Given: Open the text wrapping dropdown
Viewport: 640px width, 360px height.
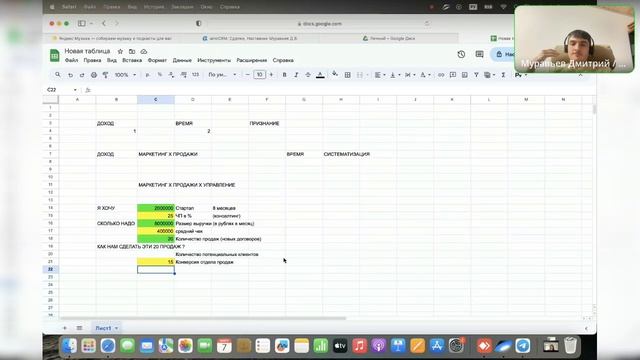Looking at the screenshot, I should (409, 75).
